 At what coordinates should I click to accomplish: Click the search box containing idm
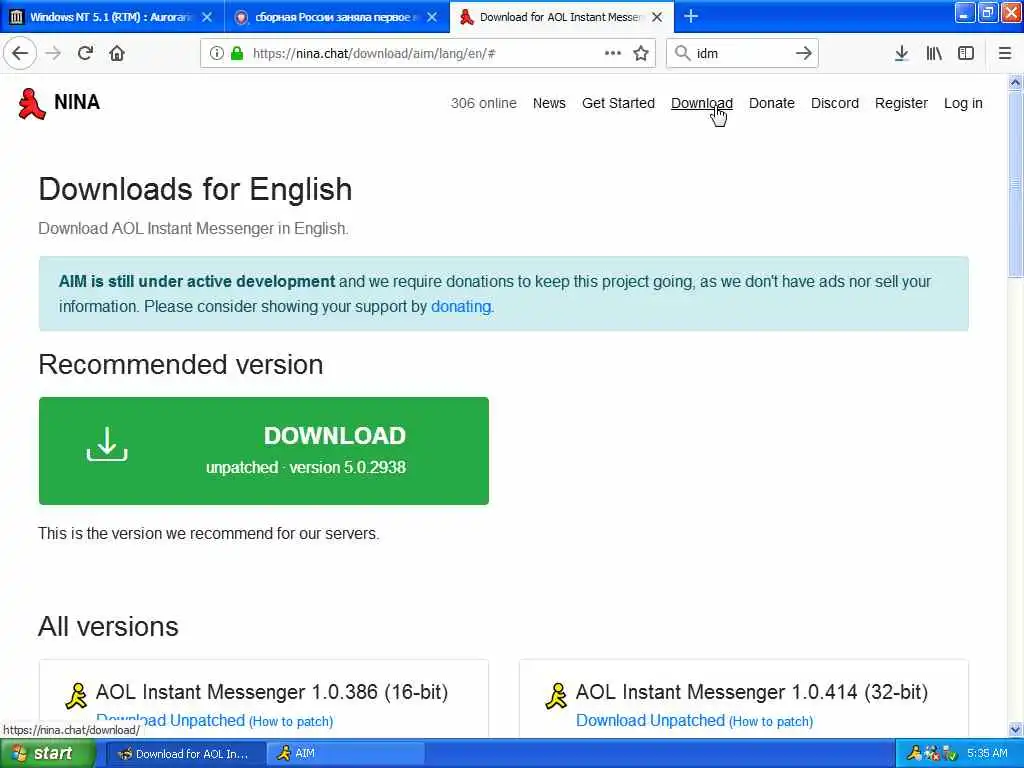point(743,54)
